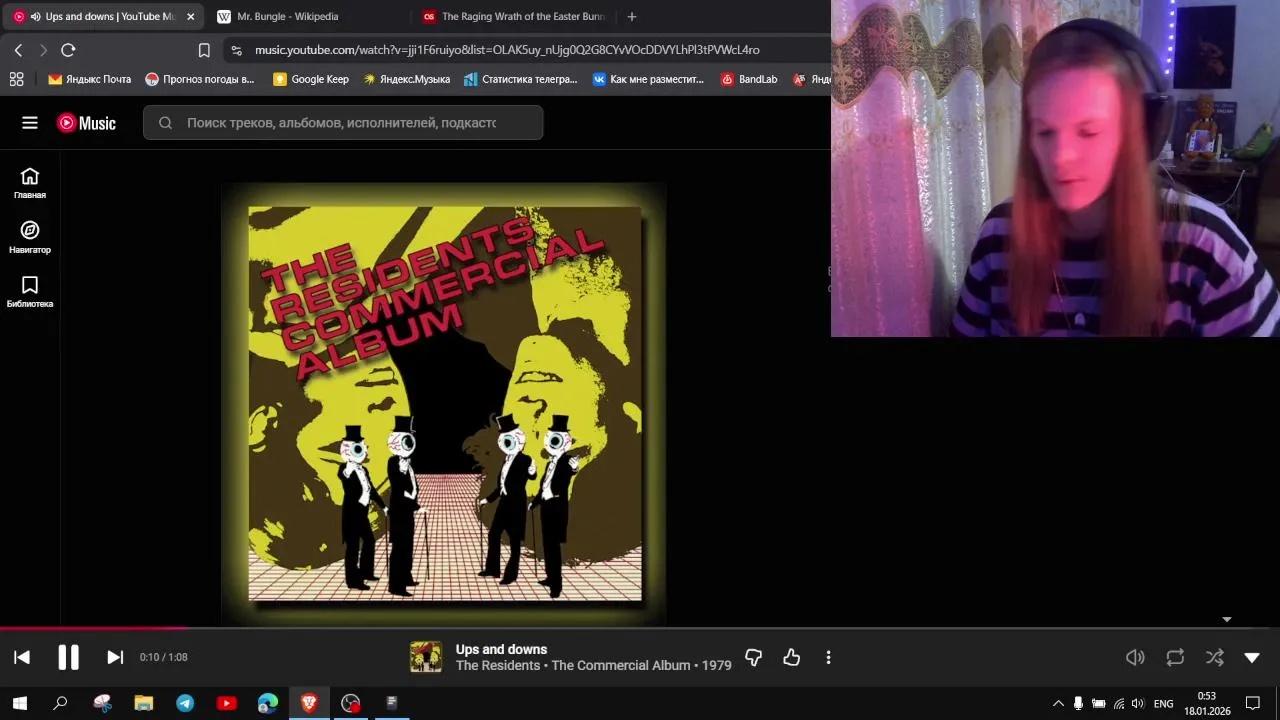
Task: Focus the search field for tracks
Action: pyautogui.click(x=343, y=123)
